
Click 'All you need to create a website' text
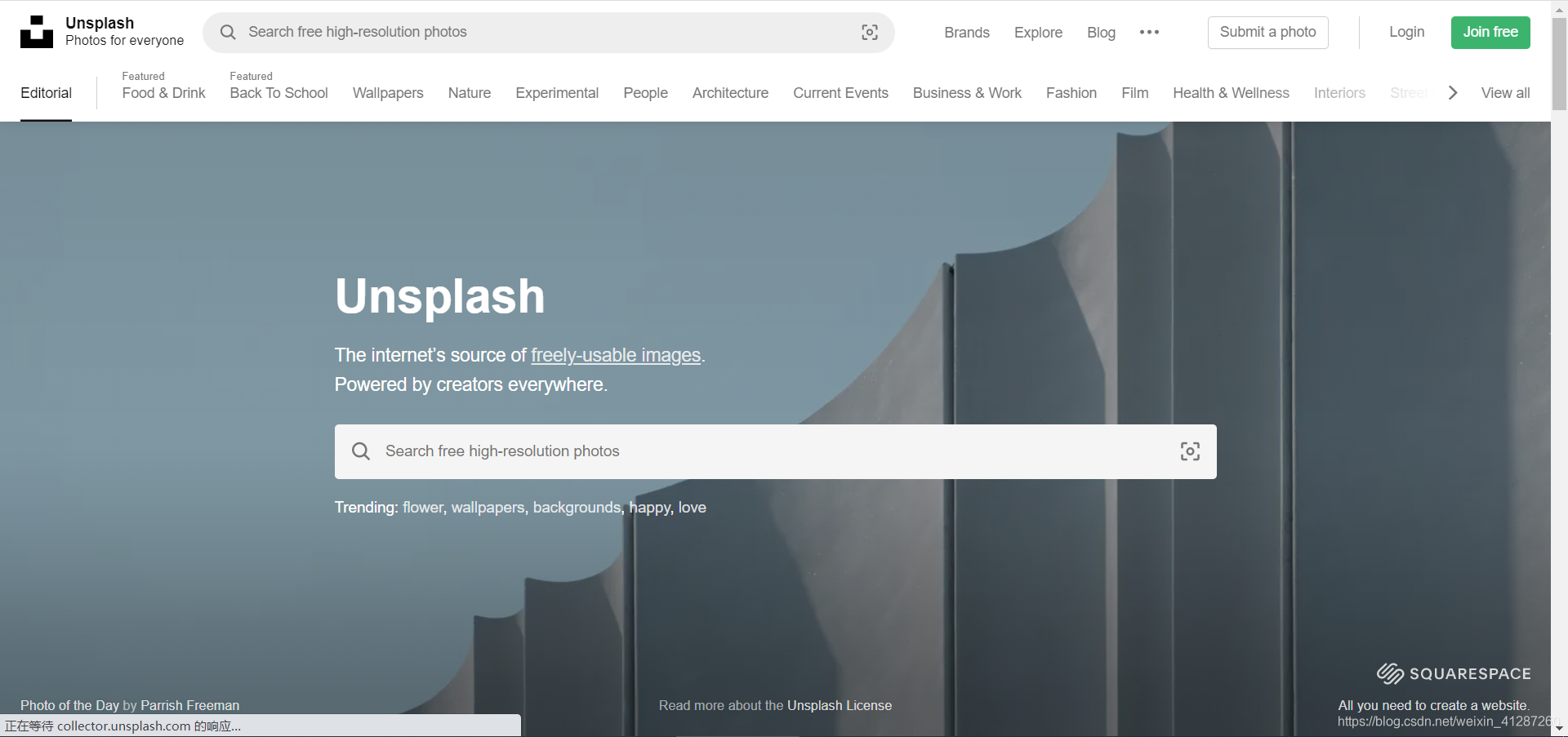click(1433, 705)
